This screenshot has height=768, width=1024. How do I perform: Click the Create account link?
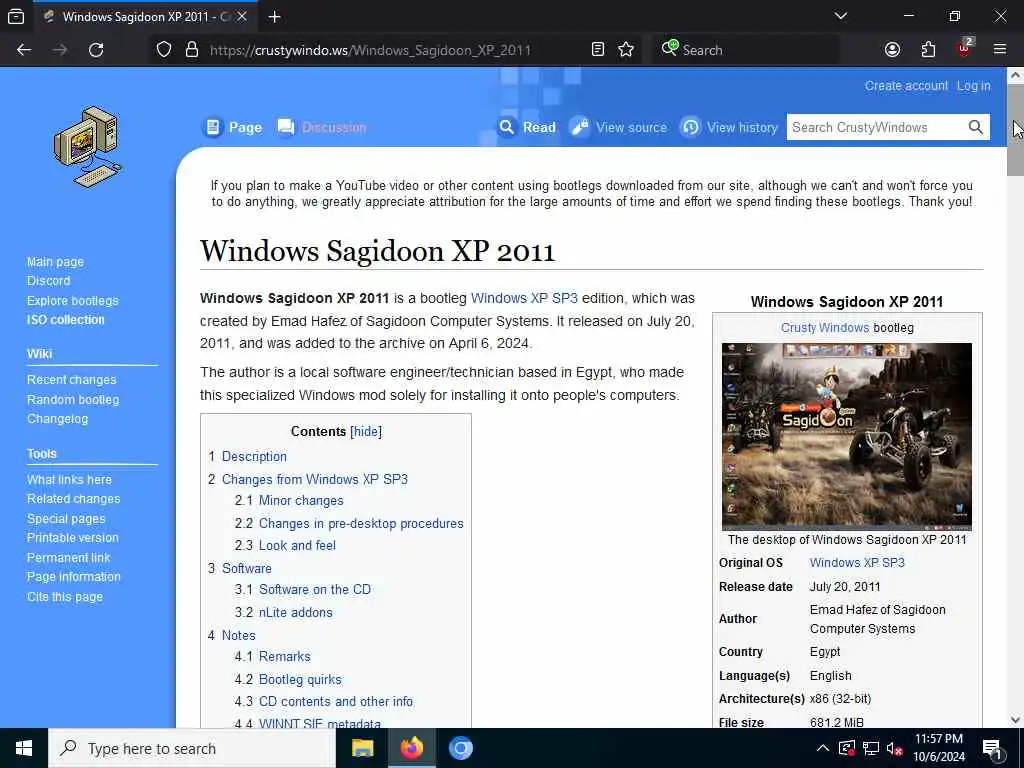click(906, 86)
